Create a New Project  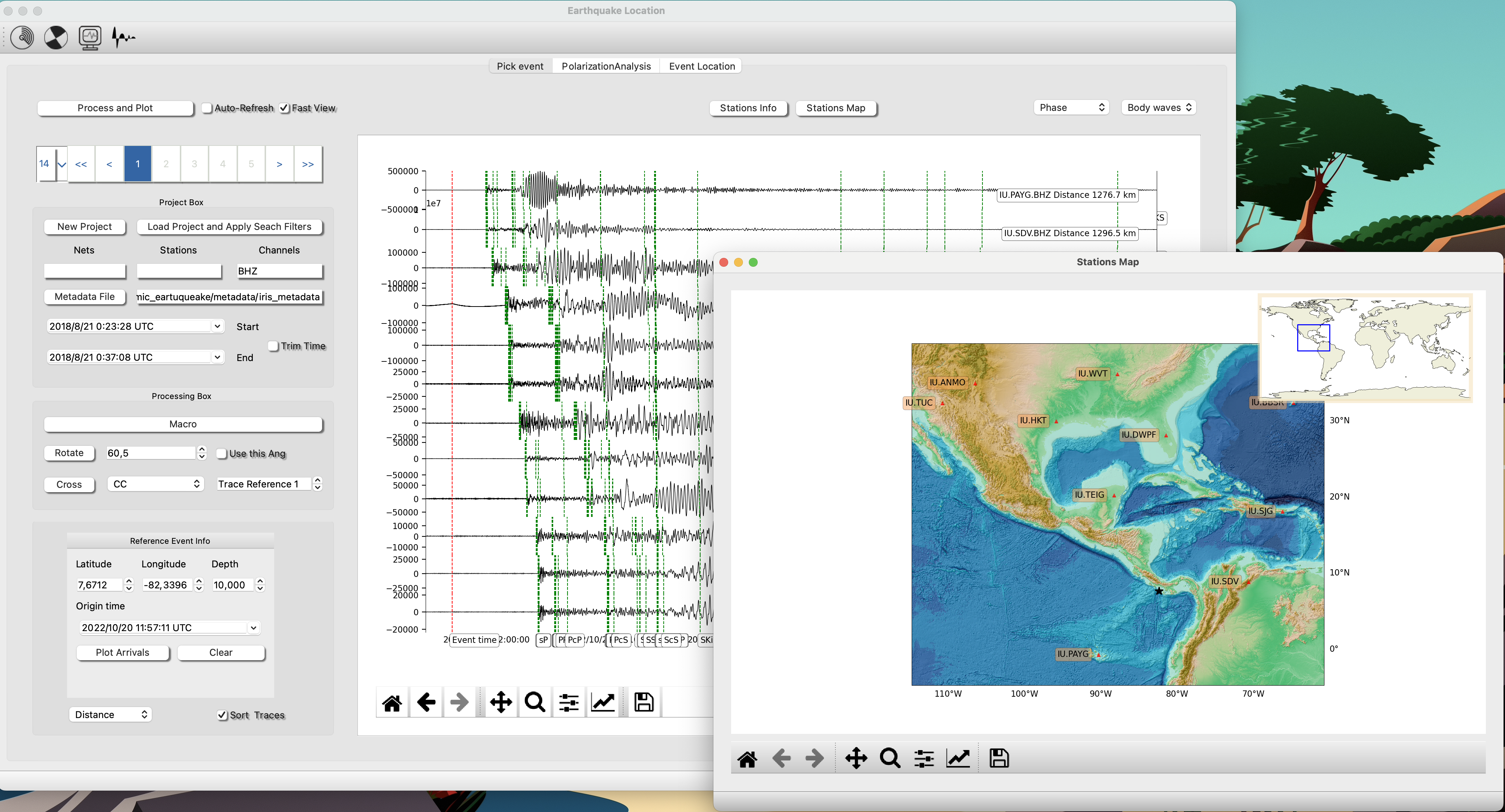pos(85,227)
